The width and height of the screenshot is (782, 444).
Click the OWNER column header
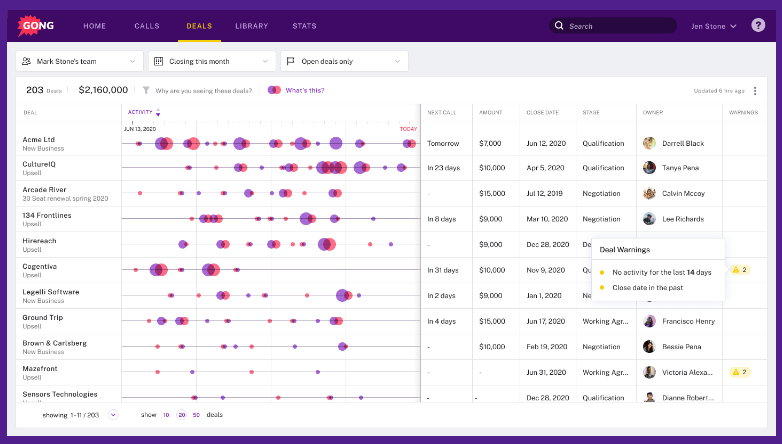pos(653,113)
